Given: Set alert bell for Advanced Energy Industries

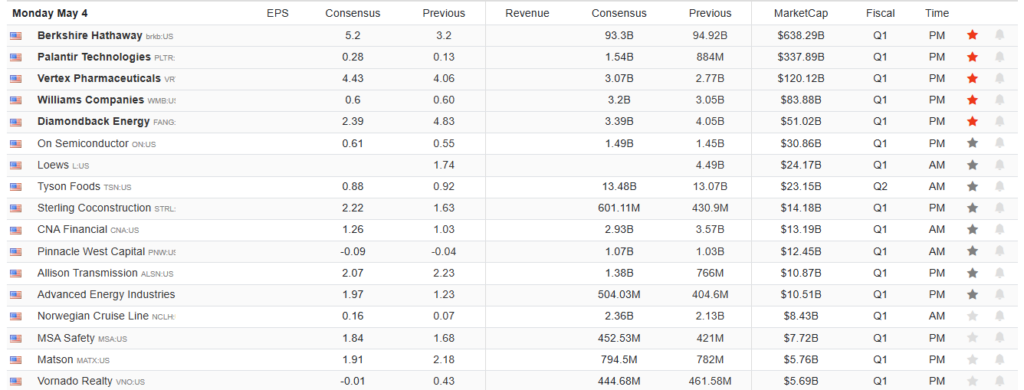Looking at the screenshot, I should (999, 295).
